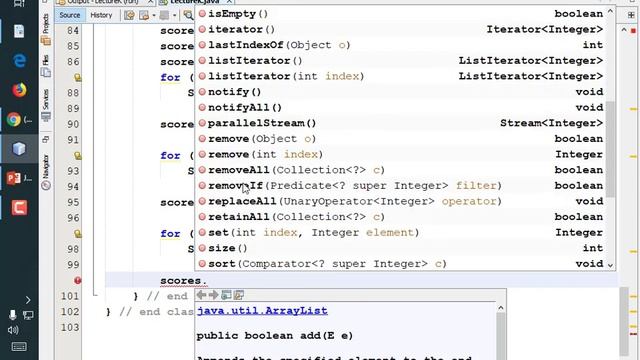Click microphone tray icon

click(x=12, y=315)
